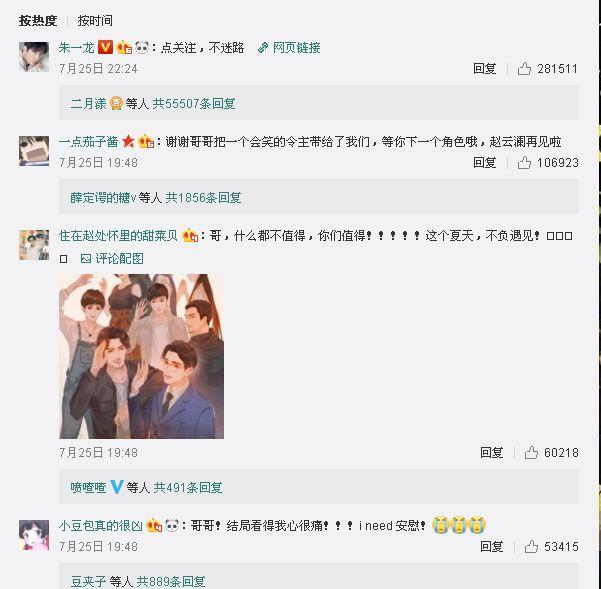
Task: Switch sorting to 按时间 tab
Action: tap(95, 21)
